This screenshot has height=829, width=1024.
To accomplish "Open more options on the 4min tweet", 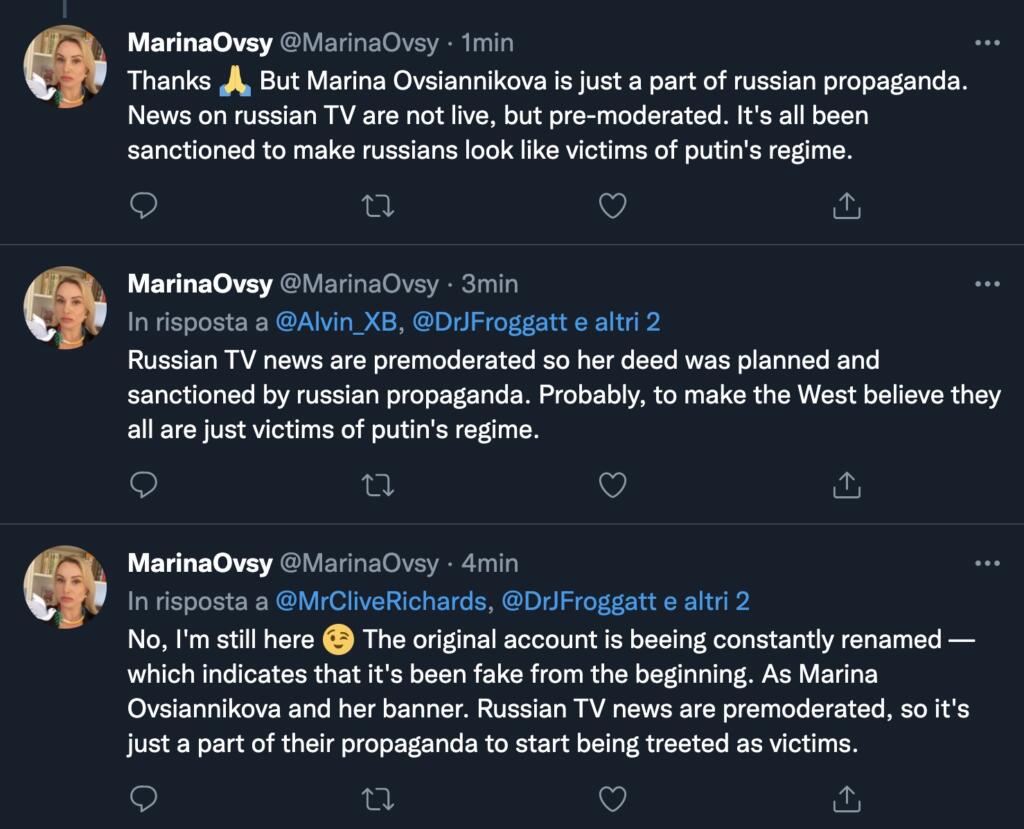I will [x=986, y=564].
